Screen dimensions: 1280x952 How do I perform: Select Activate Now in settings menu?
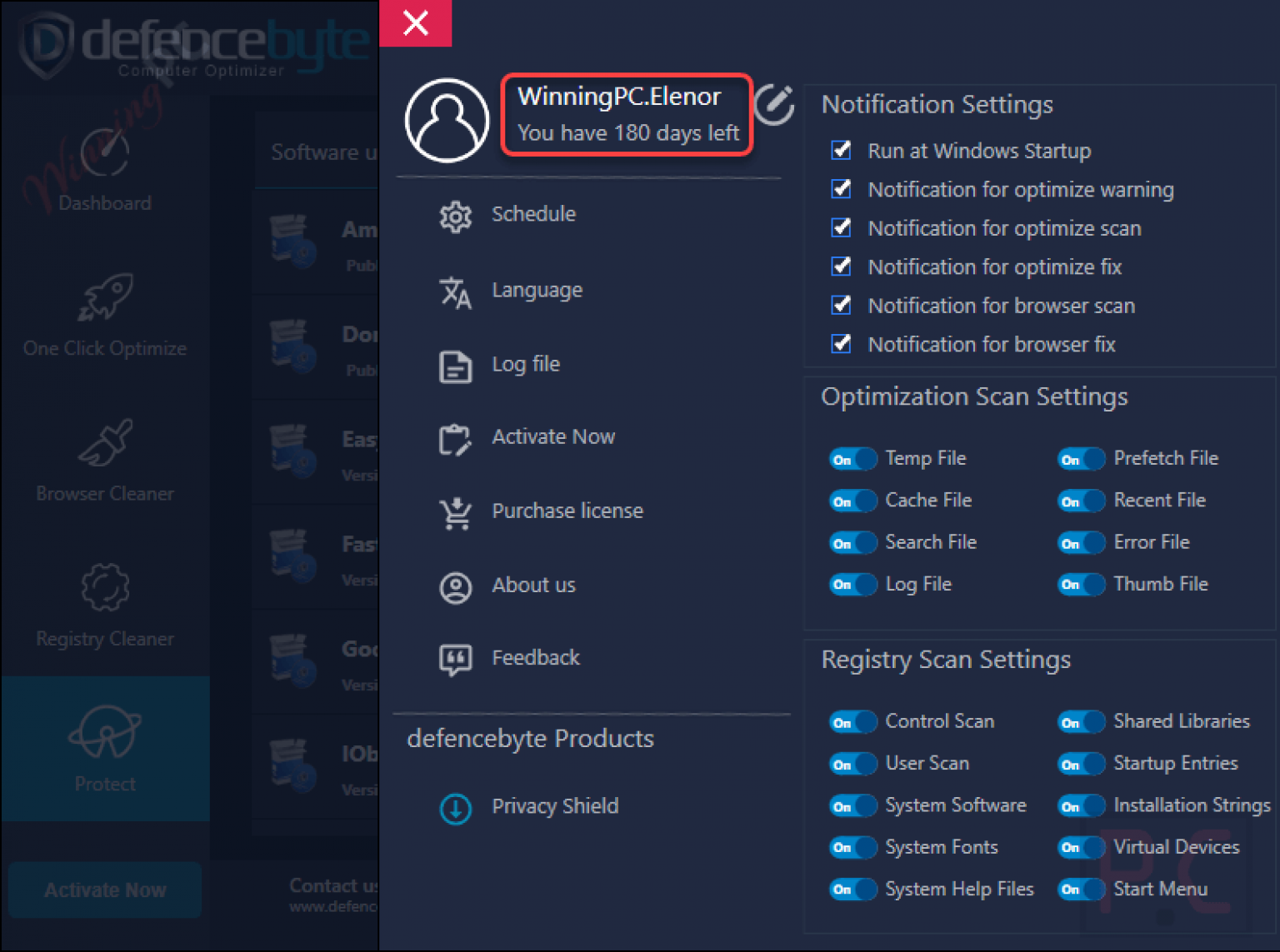553,436
